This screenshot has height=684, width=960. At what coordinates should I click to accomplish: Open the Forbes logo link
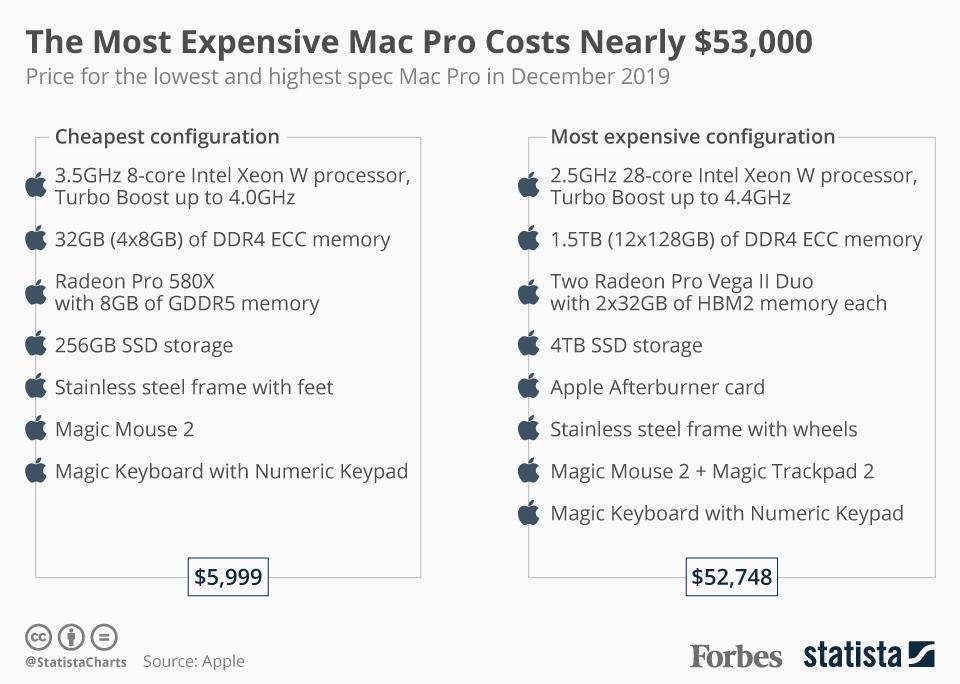pos(736,656)
